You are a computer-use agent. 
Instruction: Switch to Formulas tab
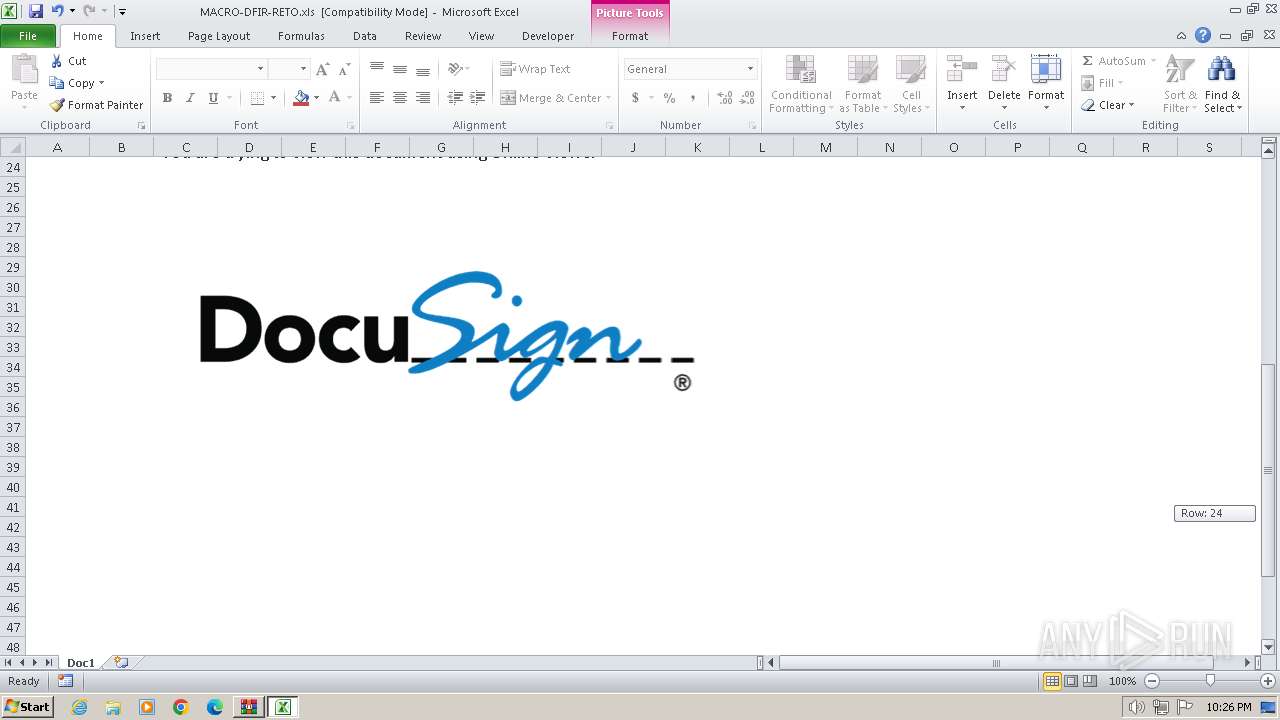[x=301, y=36]
